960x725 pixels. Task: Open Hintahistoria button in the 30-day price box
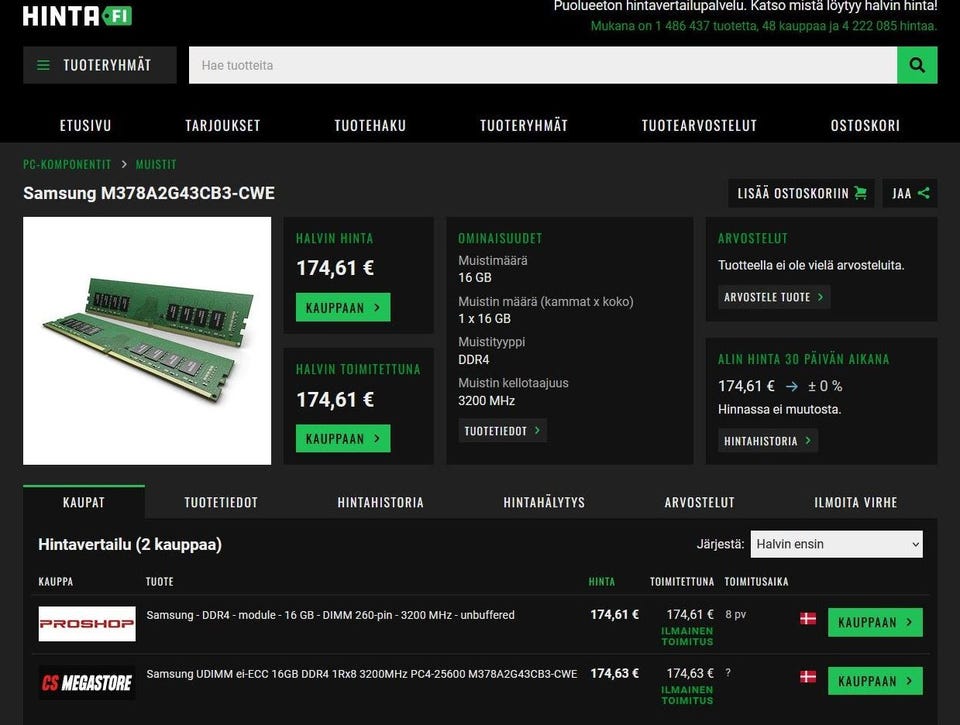click(x=767, y=440)
